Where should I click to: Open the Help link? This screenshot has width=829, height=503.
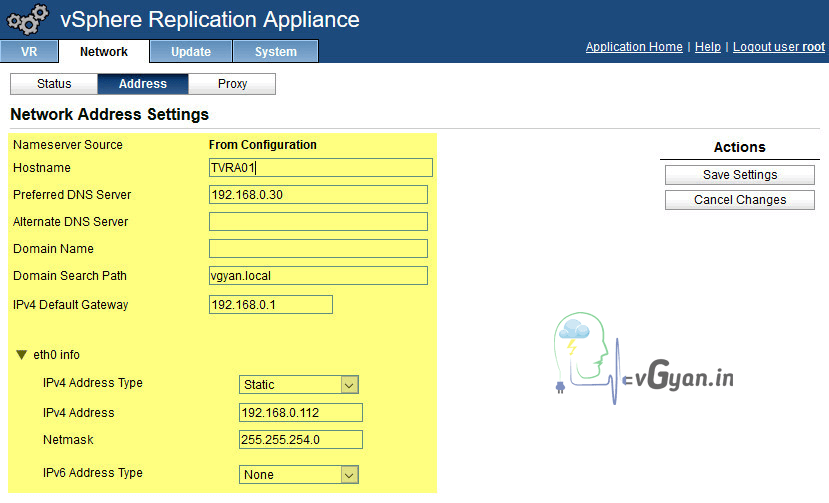(x=707, y=47)
